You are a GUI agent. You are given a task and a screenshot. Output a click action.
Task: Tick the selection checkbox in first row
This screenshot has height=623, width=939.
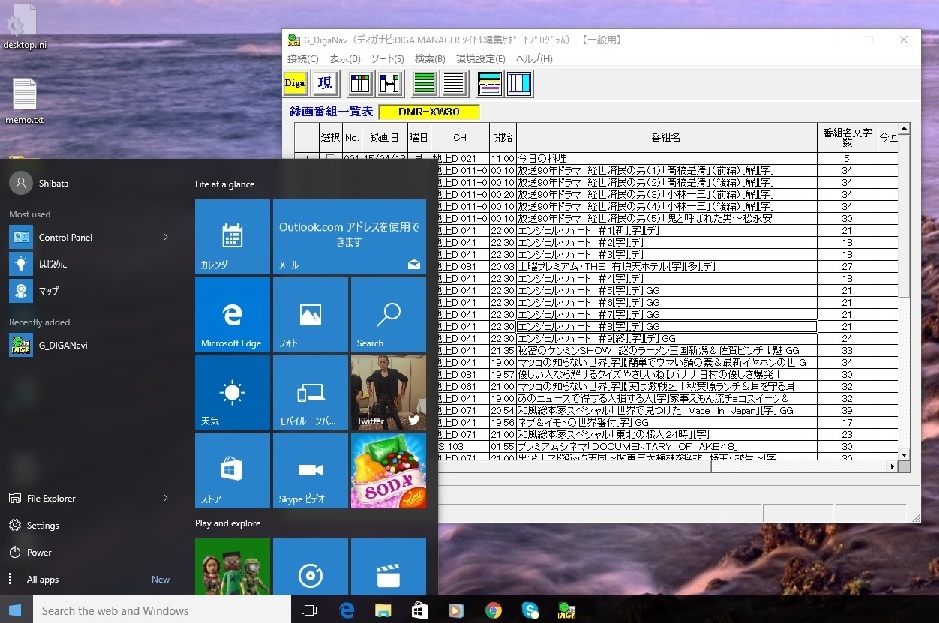[330, 158]
